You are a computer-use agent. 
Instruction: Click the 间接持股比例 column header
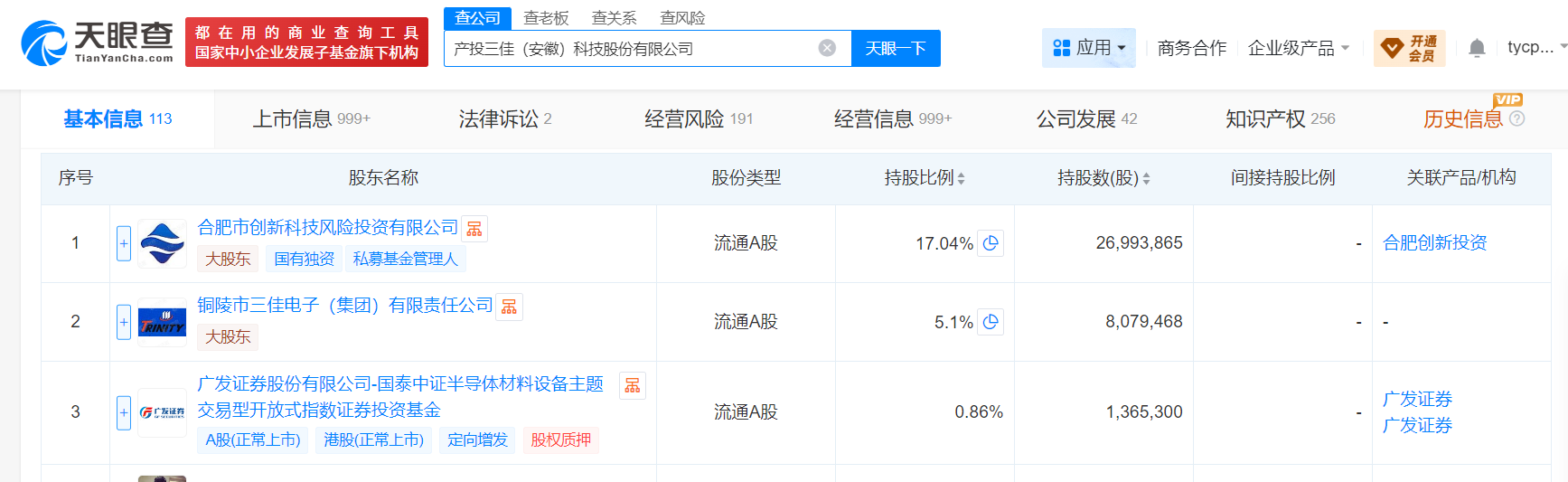[x=1282, y=178]
